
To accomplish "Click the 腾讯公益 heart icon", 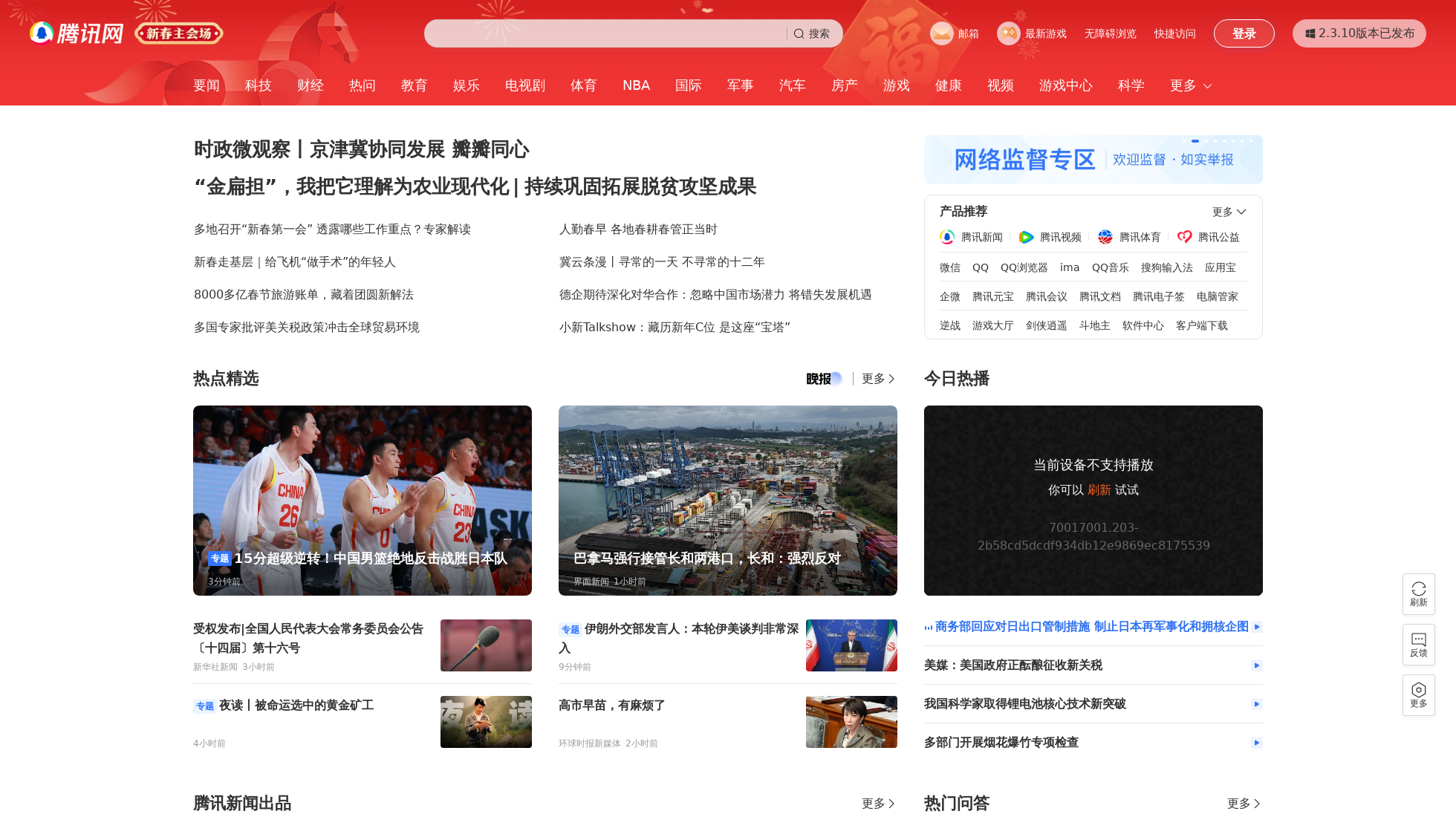I will coord(1186,237).
